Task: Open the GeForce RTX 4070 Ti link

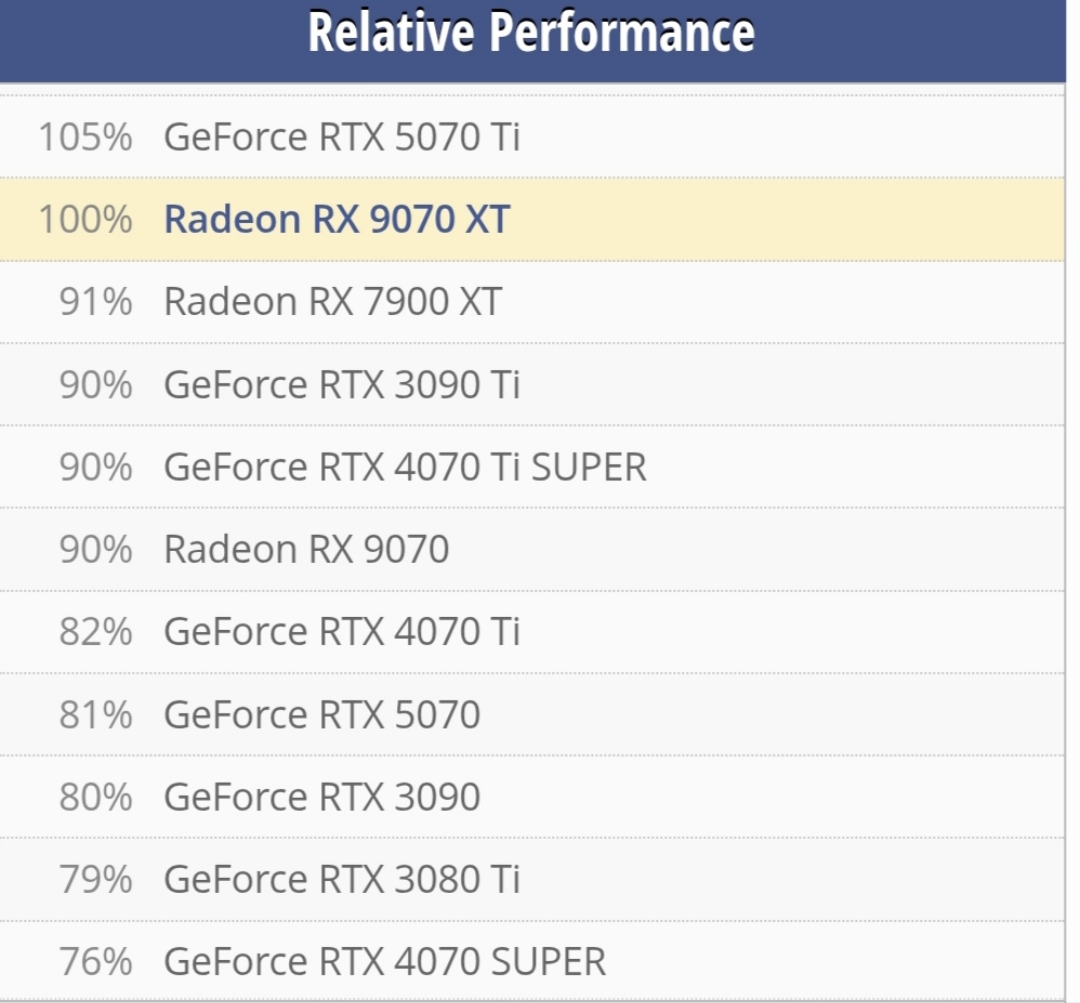Action: coord(341,632)
